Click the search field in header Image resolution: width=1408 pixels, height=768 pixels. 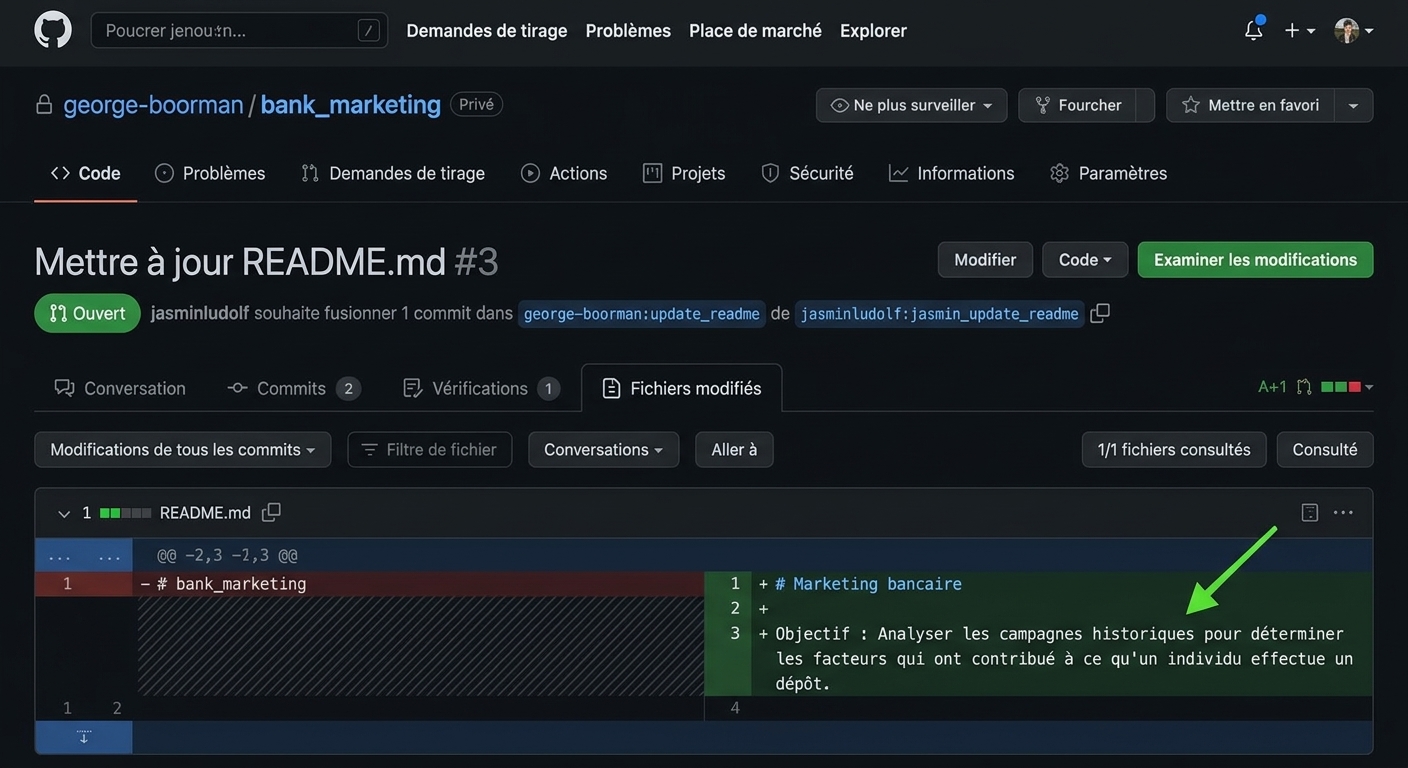click(x=239, y=30)
